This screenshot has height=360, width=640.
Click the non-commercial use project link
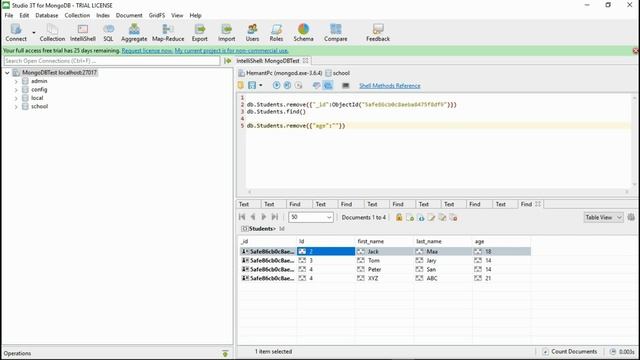231,51
